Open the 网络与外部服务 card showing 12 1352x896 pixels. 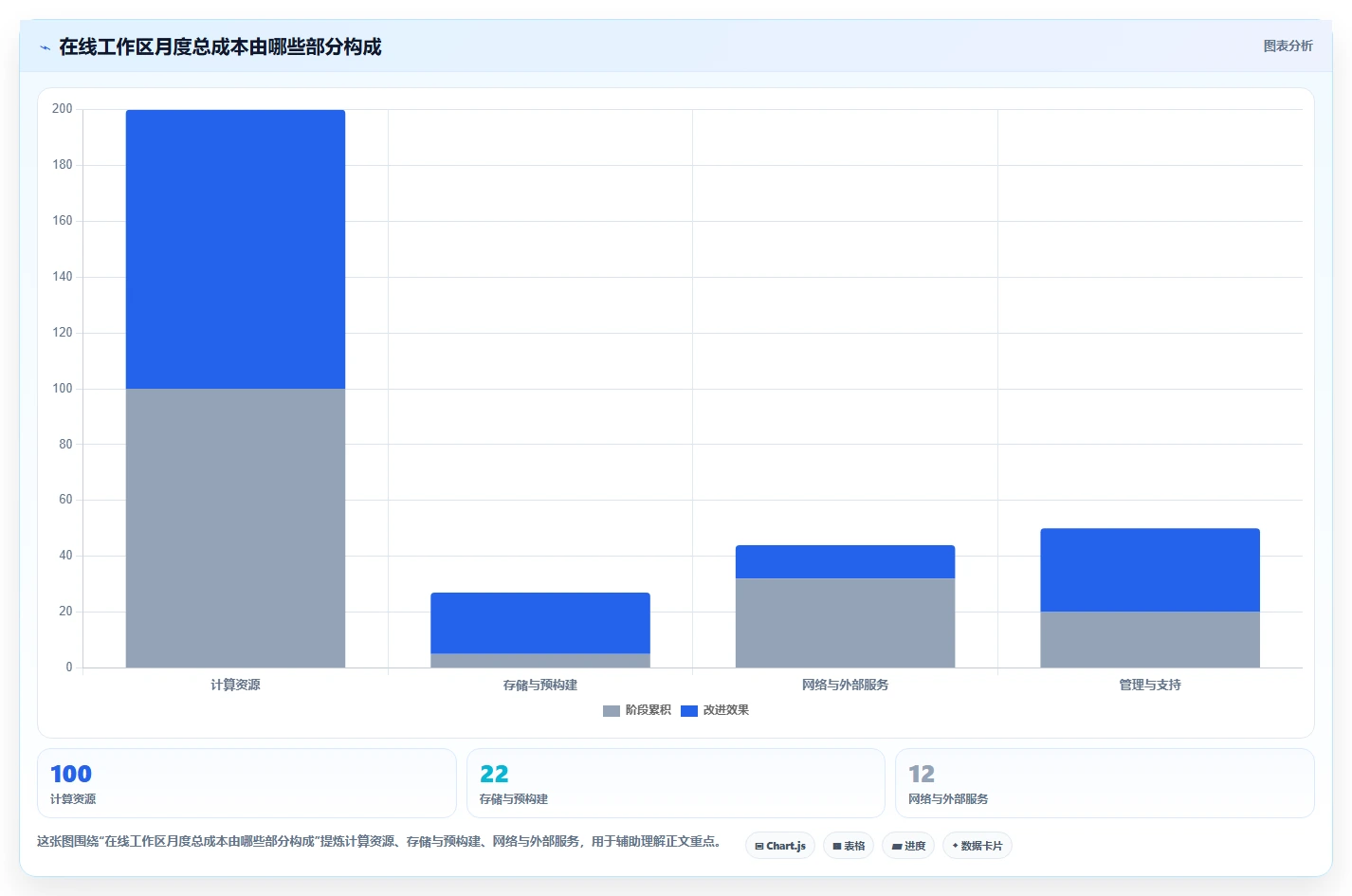click(1105, 783)
